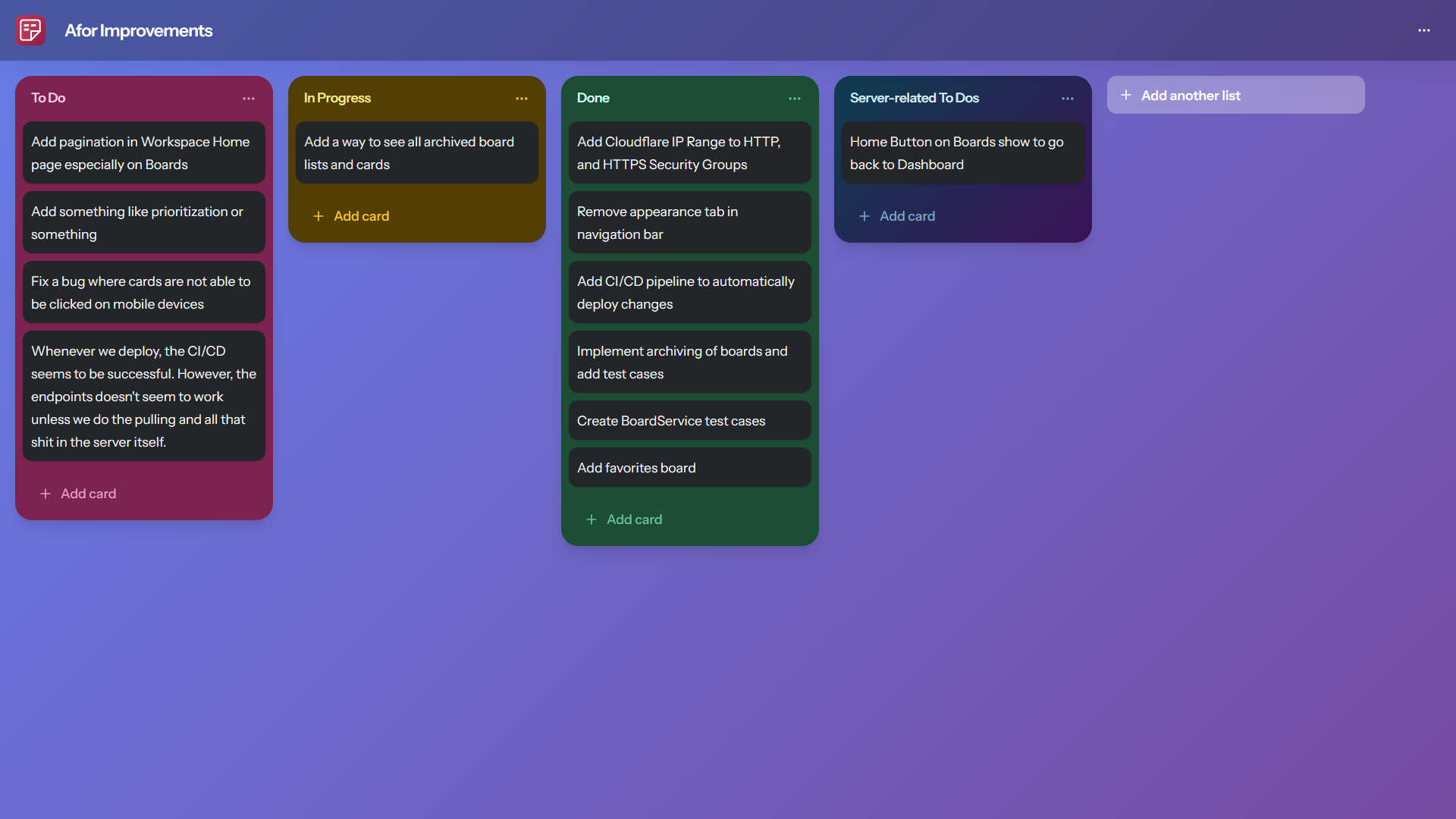Click the In Progress list title
The image size is (1456, 819).
tap(337, 98)
